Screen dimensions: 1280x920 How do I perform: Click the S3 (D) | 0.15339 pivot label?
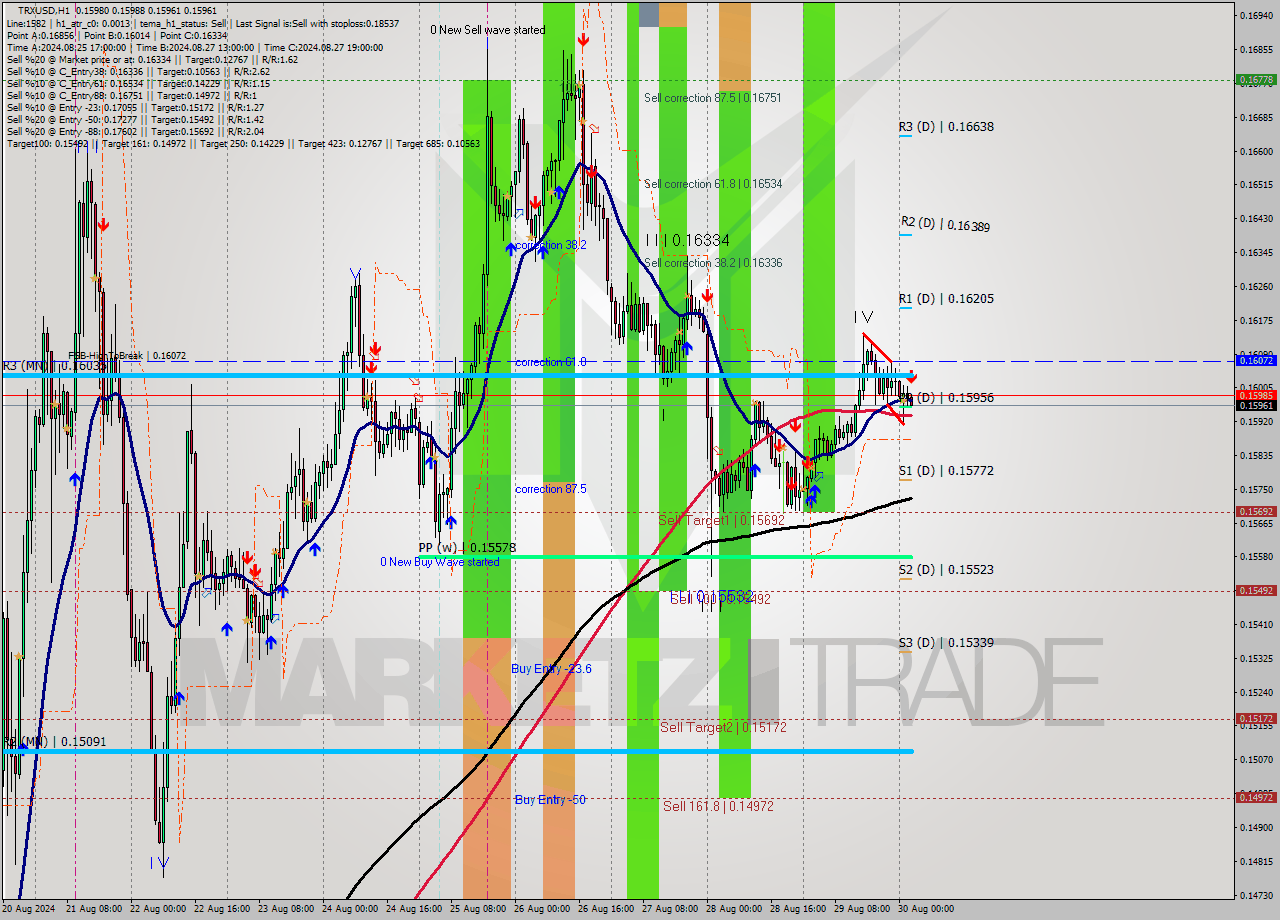coord(946,643)
